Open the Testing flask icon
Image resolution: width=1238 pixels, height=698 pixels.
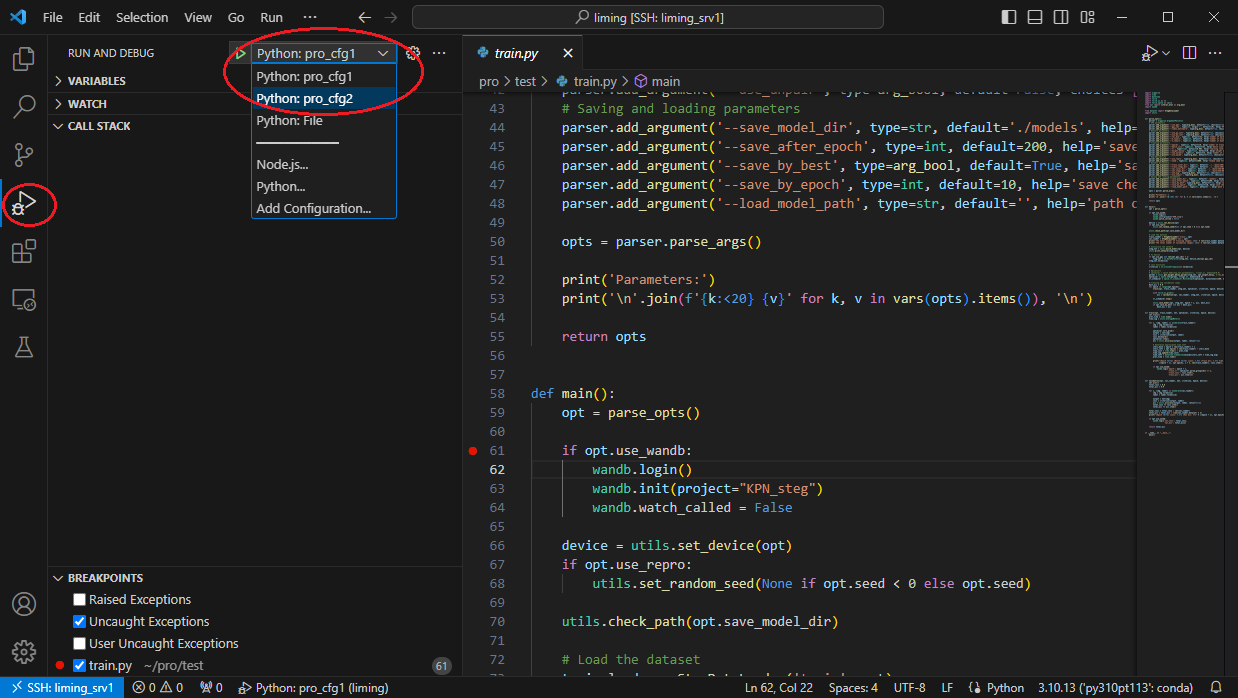tap(23, 347)
